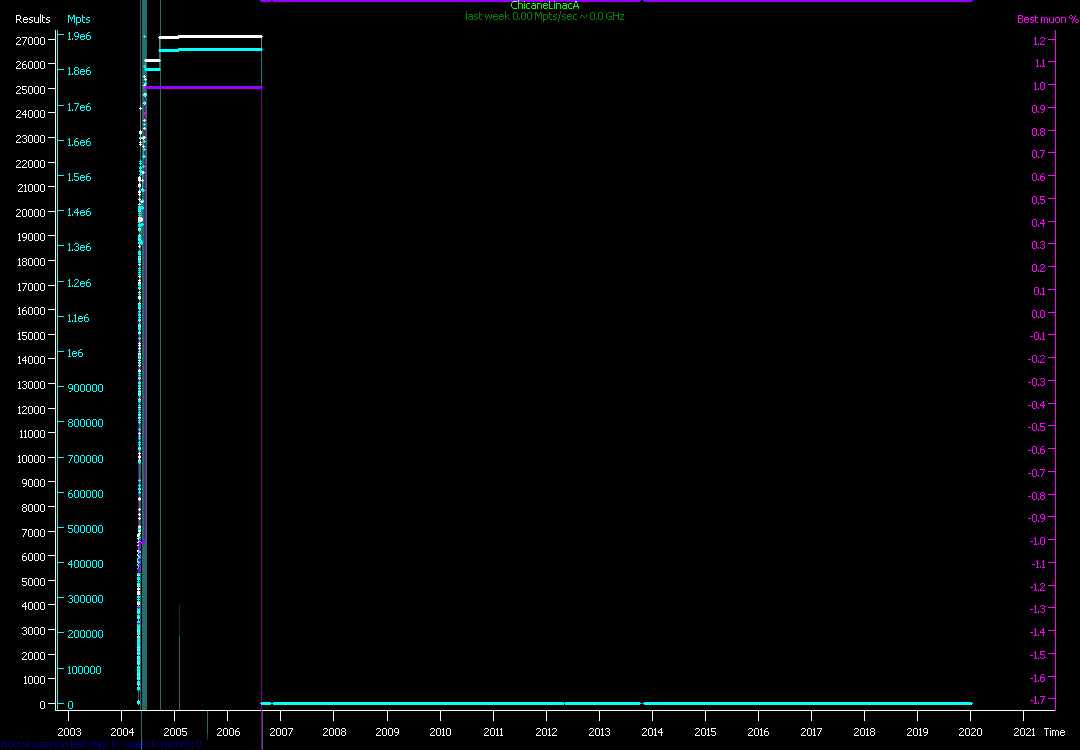The height and width of the screenshot is (750, 1080).
Task: Select the 2010 year marker on timeline
Action: (x=440, y=732)
